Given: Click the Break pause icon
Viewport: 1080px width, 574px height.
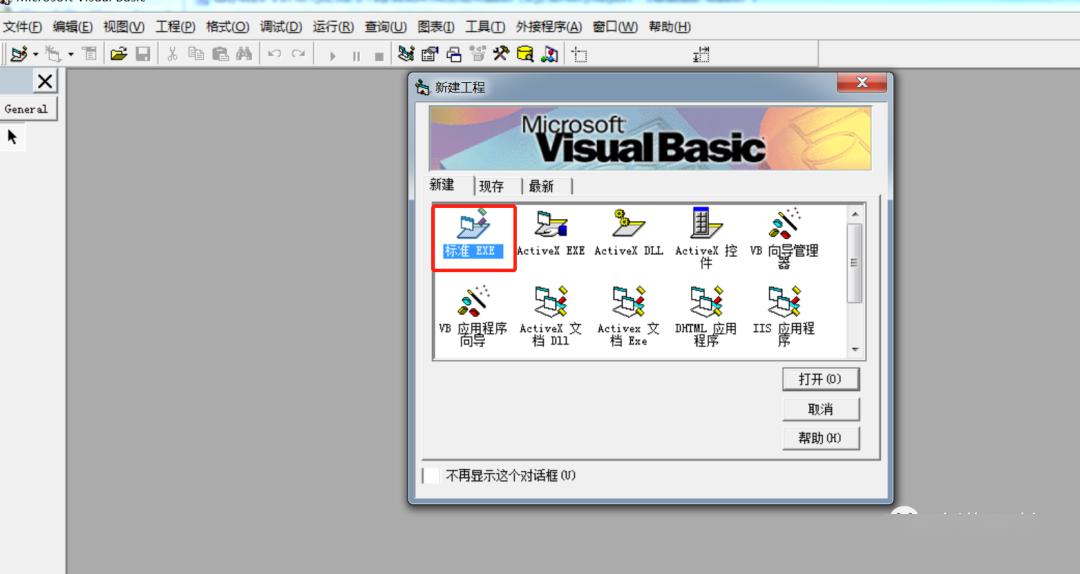Looking at the screenshot, I should click(x=356, y=56).
